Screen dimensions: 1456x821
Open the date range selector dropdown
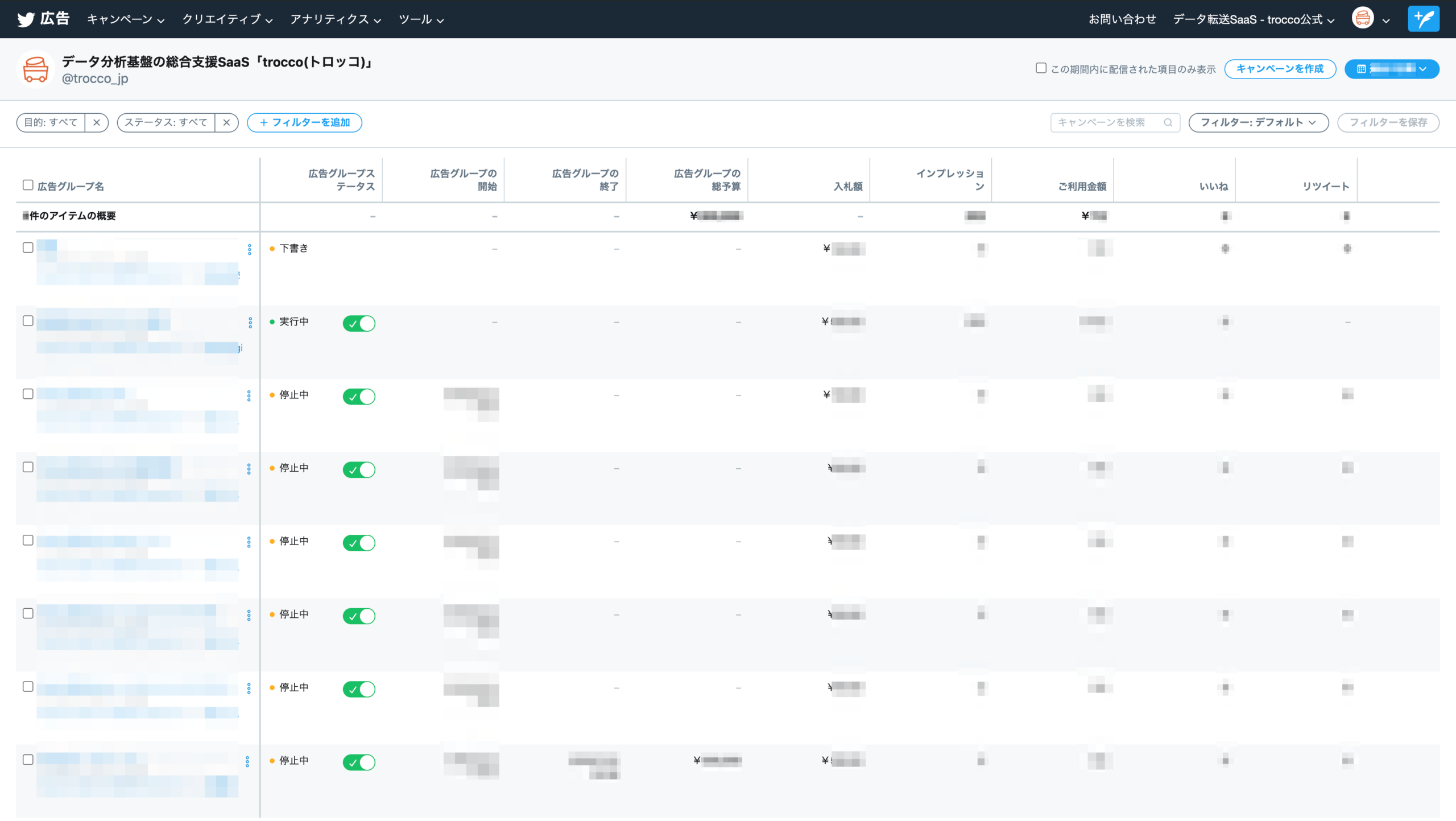1392,69
